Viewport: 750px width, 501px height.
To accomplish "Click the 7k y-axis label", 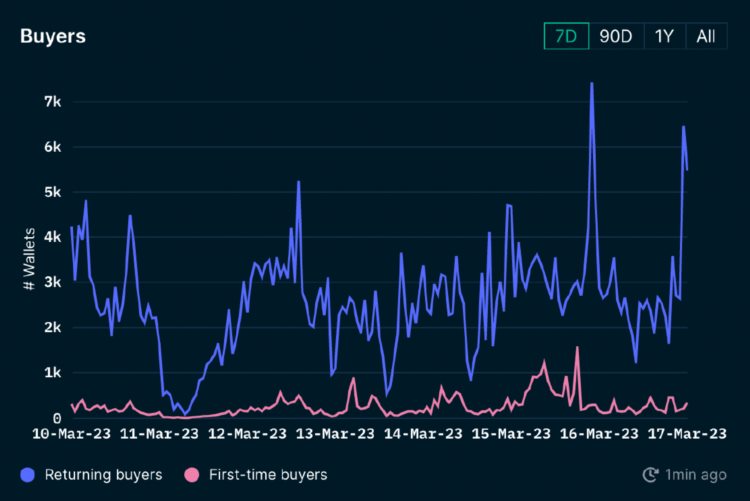I will click(52, 102).
